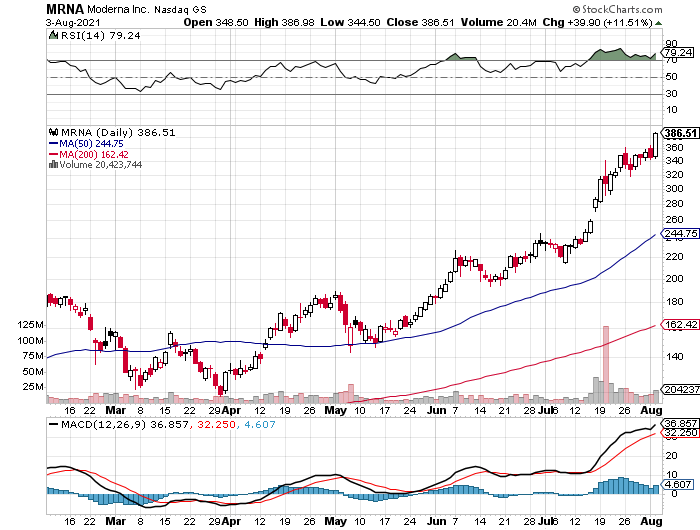Click the 'Mar' label on price chart axis
Viewport: 700px width, 530px height.
116,410
